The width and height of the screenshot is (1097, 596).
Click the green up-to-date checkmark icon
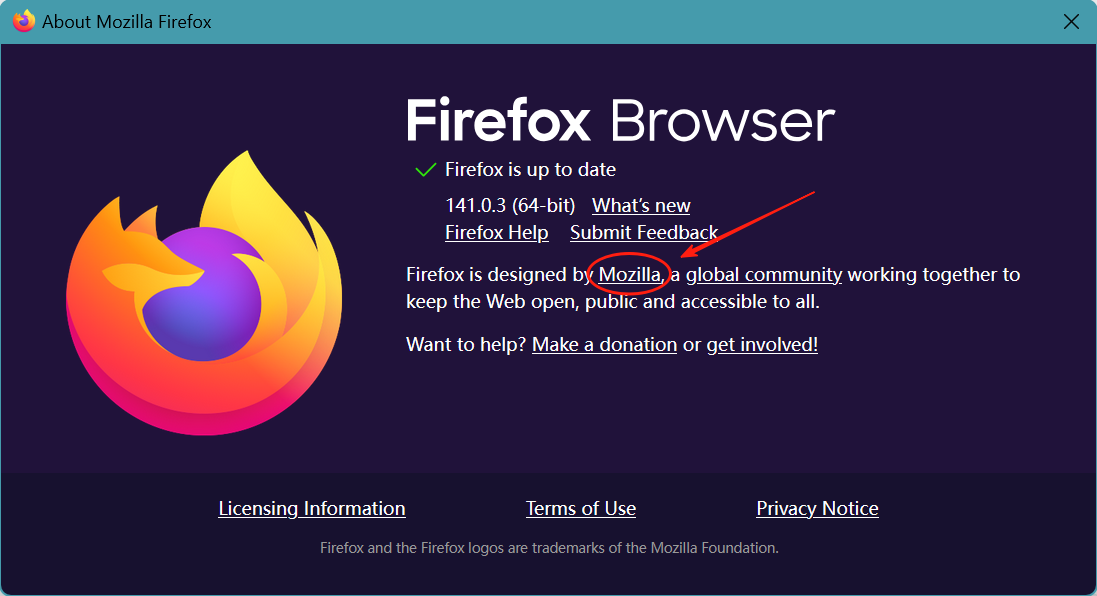click(425, 169)
